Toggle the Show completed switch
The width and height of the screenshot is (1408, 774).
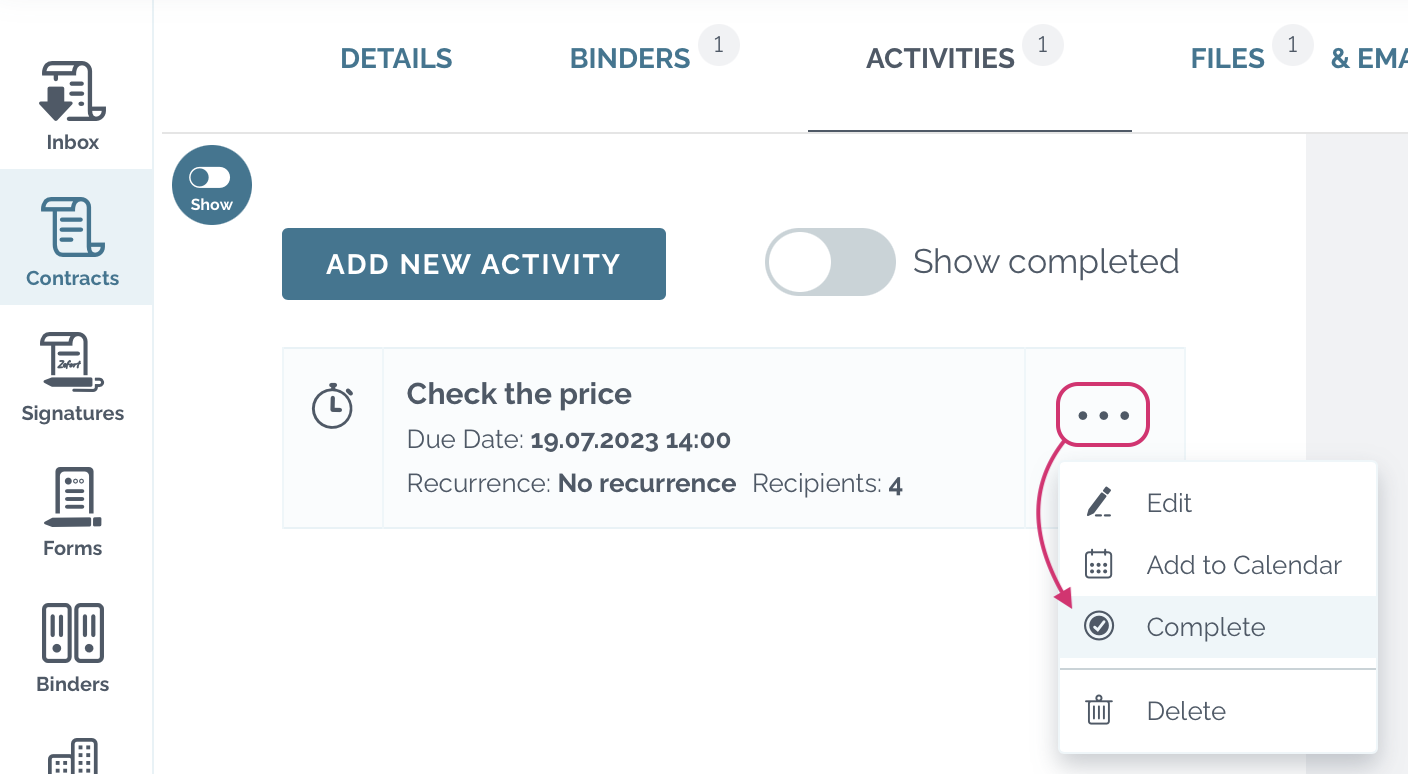pos(830,262)
